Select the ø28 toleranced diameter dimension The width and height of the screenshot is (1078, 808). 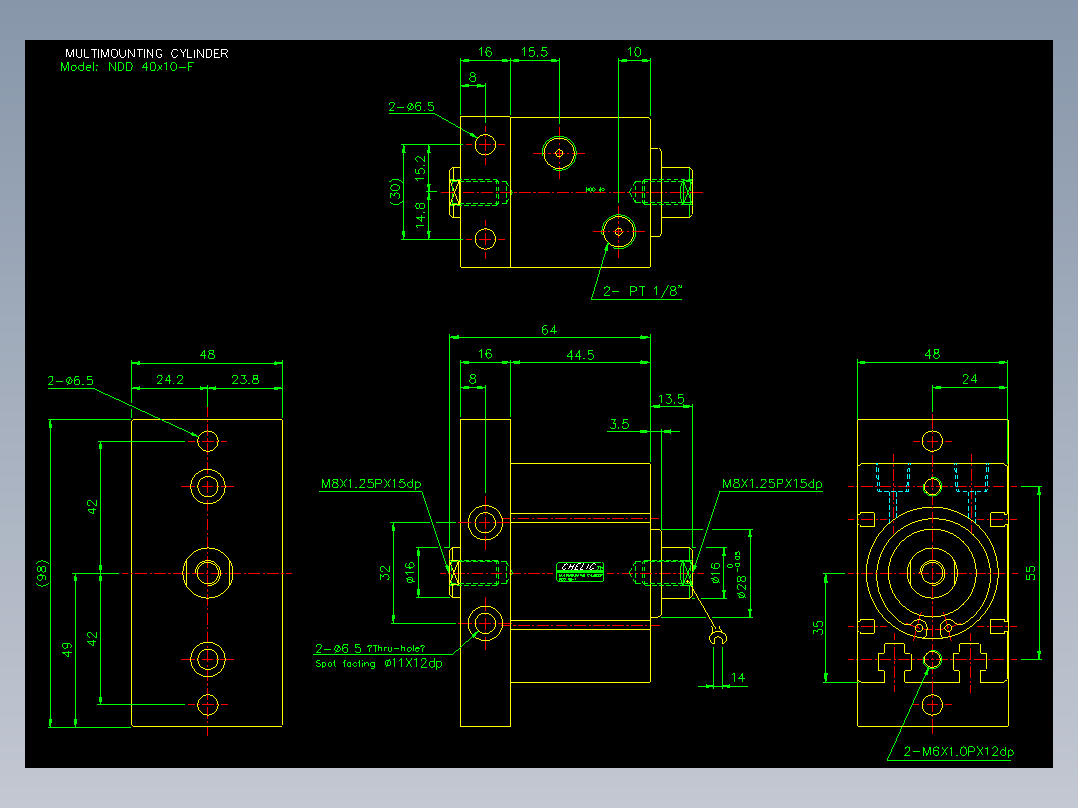[740, 574]
